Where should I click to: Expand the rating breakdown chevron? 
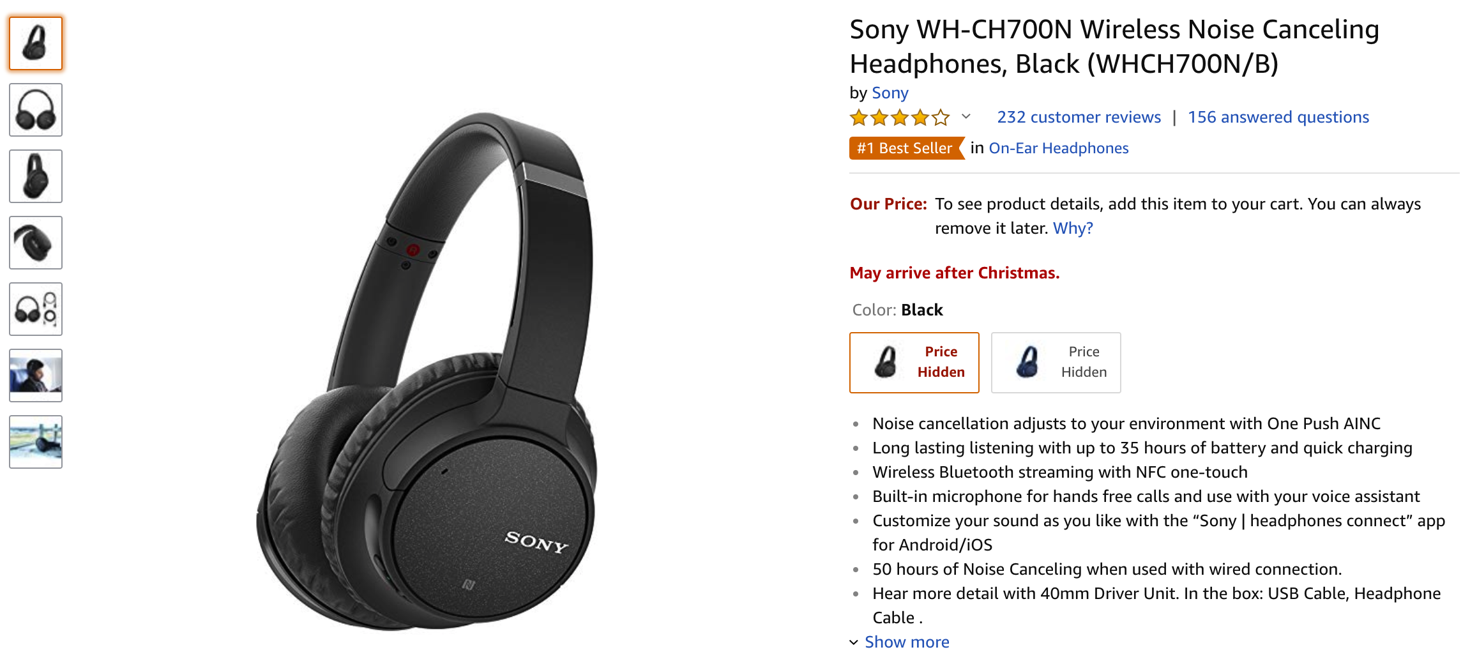pos(966,117)
